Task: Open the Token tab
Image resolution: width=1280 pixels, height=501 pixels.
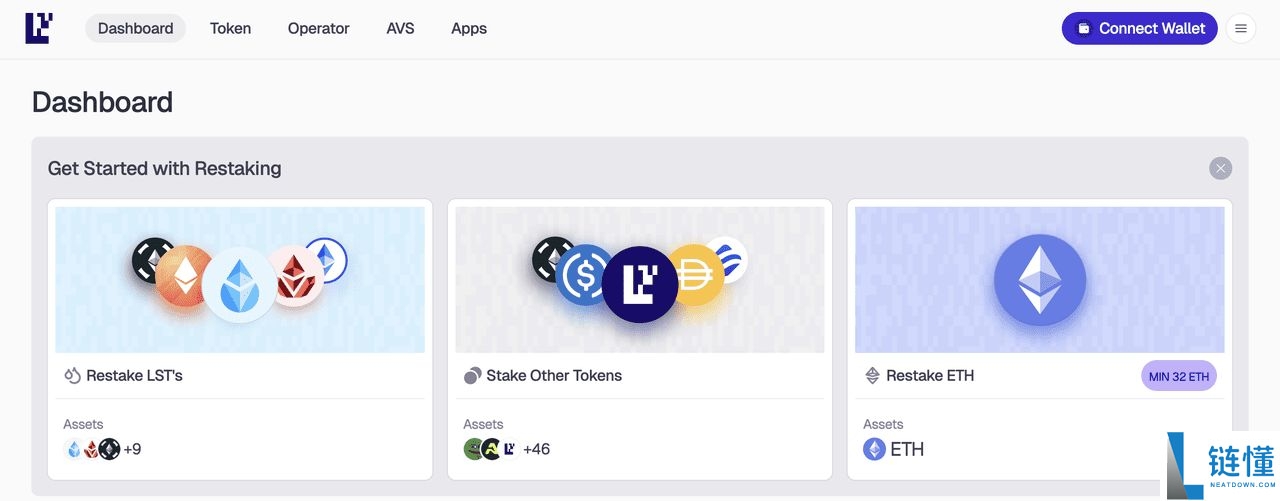Action: point(230,29)
